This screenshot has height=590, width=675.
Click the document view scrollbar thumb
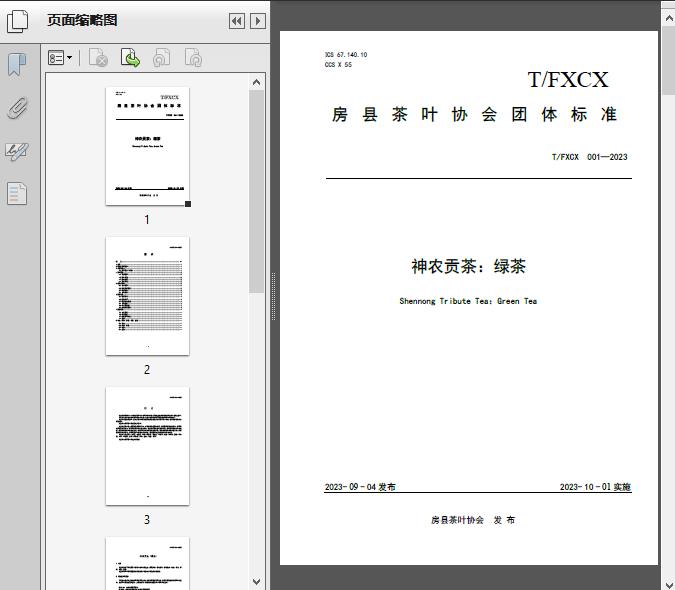669,61
